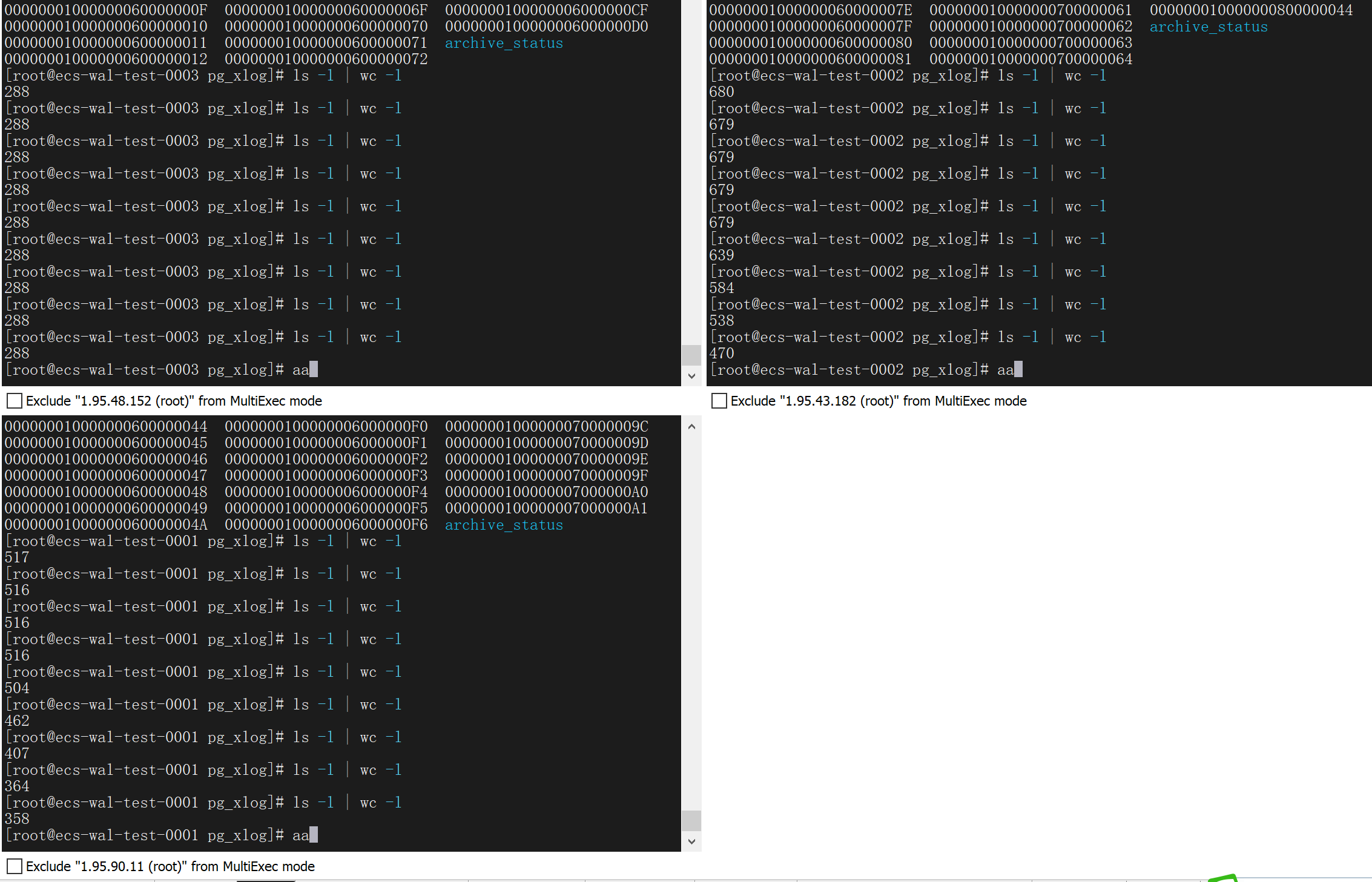Toggle Exclude 1.95.90.11 from MultiExec mode
The height and width of the screenshot is (882, 1372).
[x=15, y=866]
